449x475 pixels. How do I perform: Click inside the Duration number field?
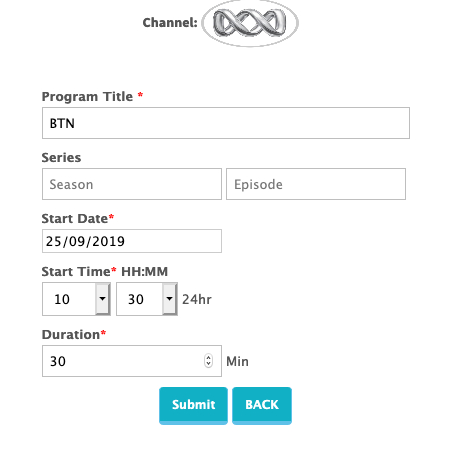(x=132, y=361)
